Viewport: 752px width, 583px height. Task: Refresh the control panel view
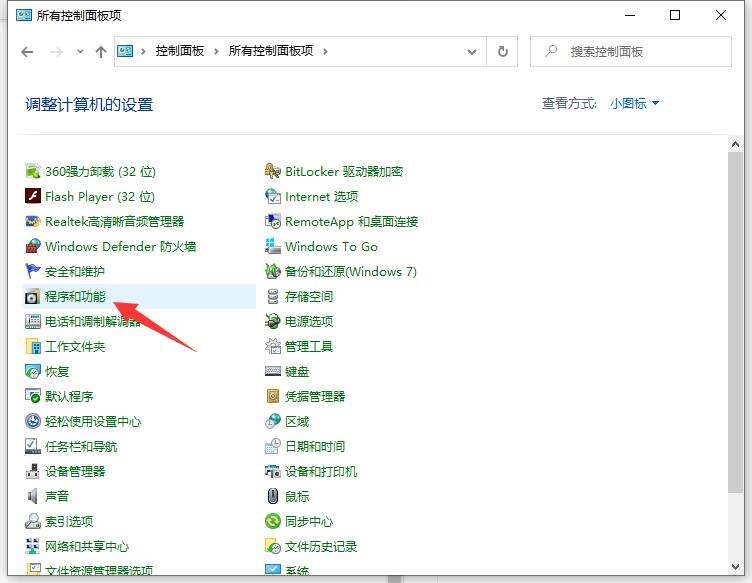click(502, 51)
